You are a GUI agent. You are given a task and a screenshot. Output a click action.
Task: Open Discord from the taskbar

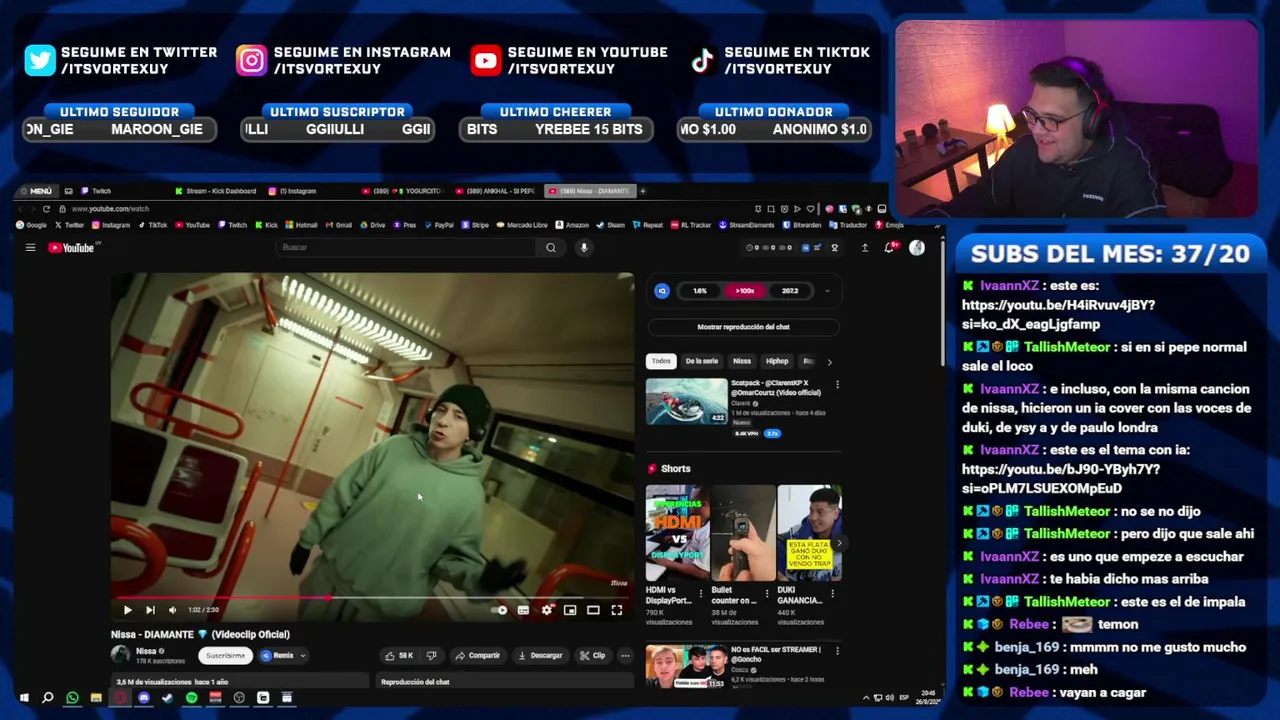click(x=144, y=698)
